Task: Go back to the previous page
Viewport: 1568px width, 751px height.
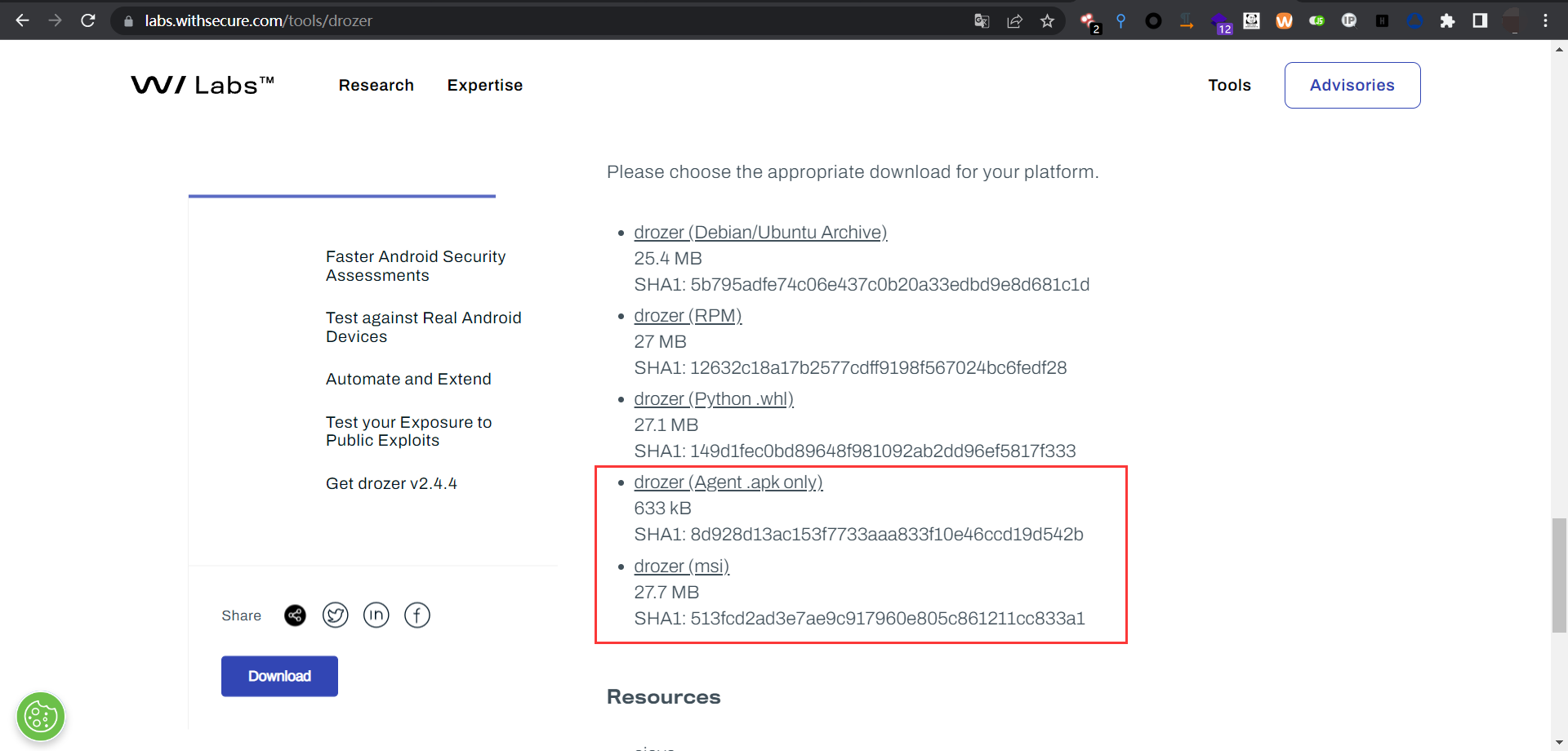Action: (x=22, y=20)
